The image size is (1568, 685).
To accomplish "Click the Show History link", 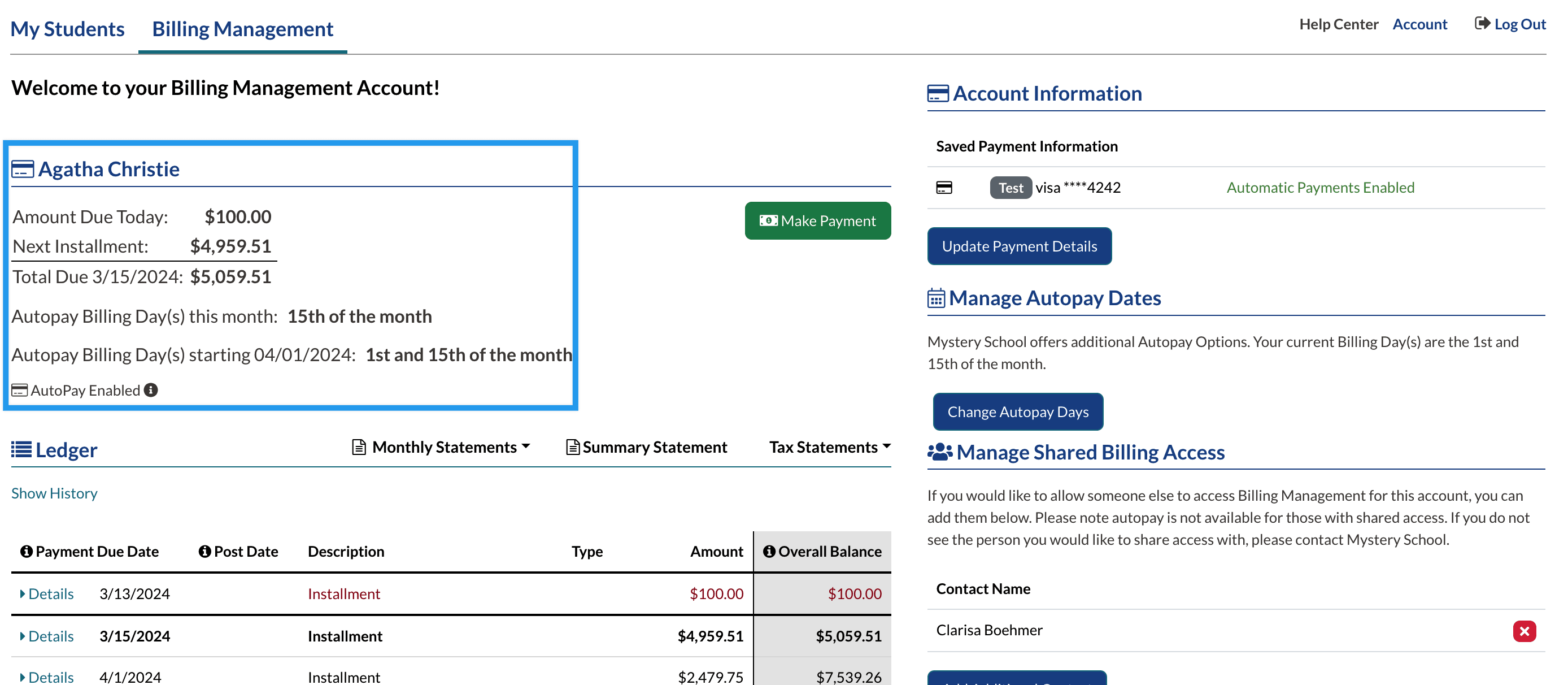I will pyautogui.click(x=54, y=493).
